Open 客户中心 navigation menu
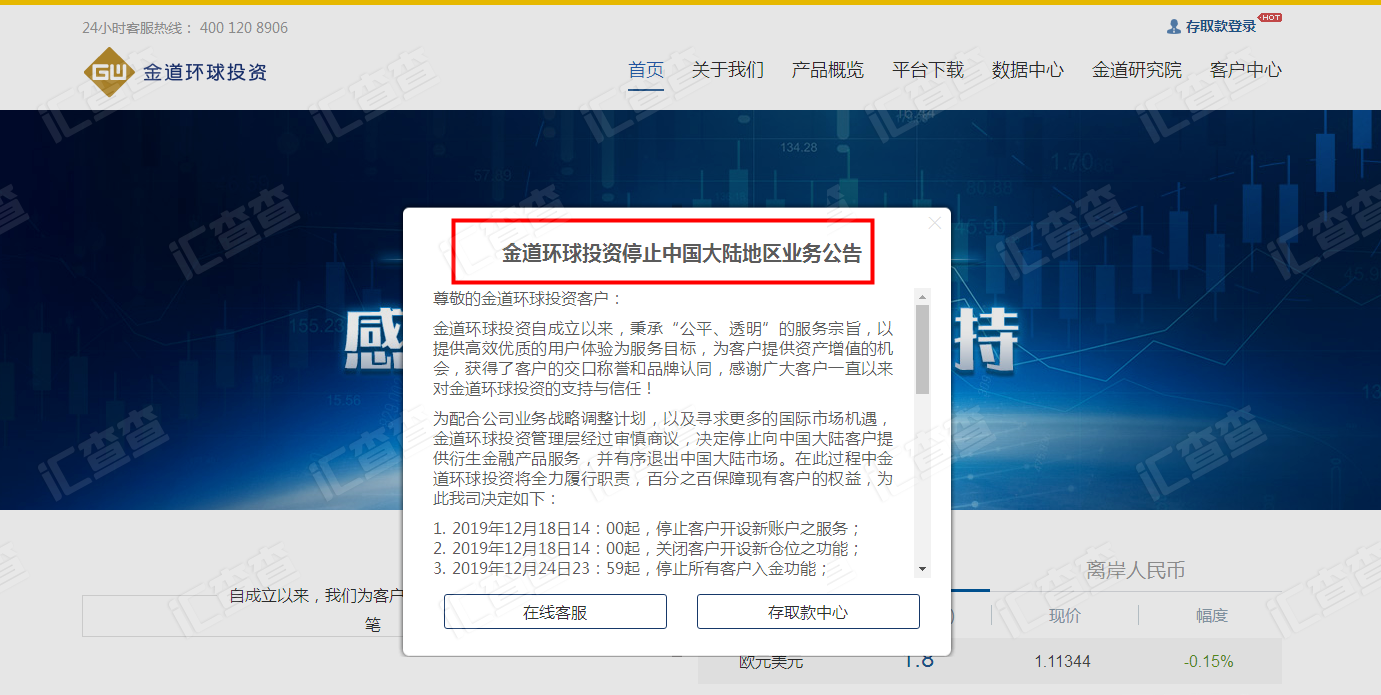Image resolution: width=1381 pixels, height=695 pixels. click(1246, 70)
